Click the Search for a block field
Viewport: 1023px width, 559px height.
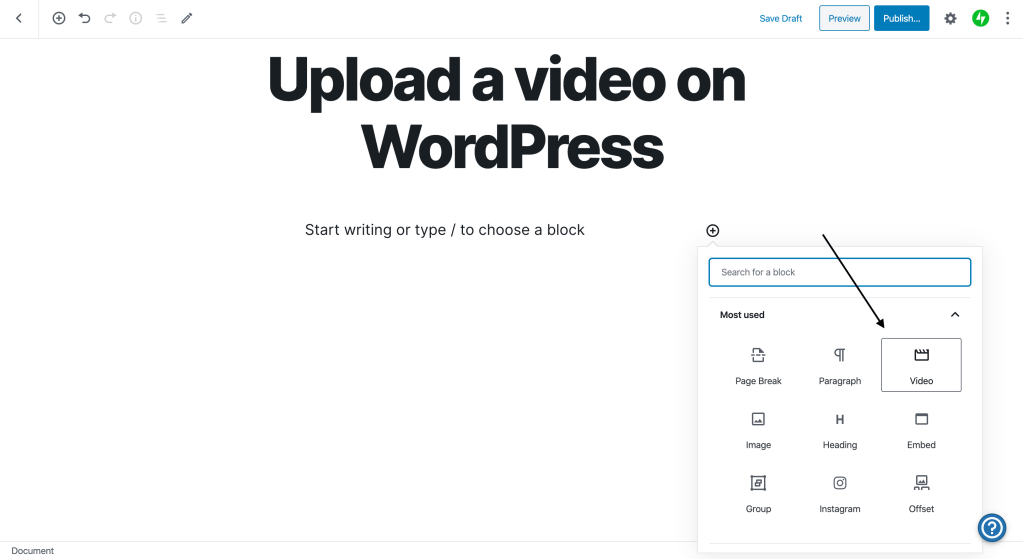click(839, 272)
